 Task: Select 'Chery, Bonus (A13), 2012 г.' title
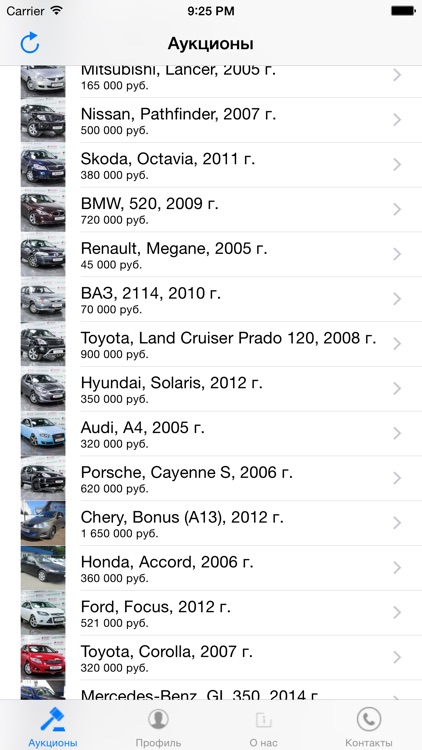182,518
